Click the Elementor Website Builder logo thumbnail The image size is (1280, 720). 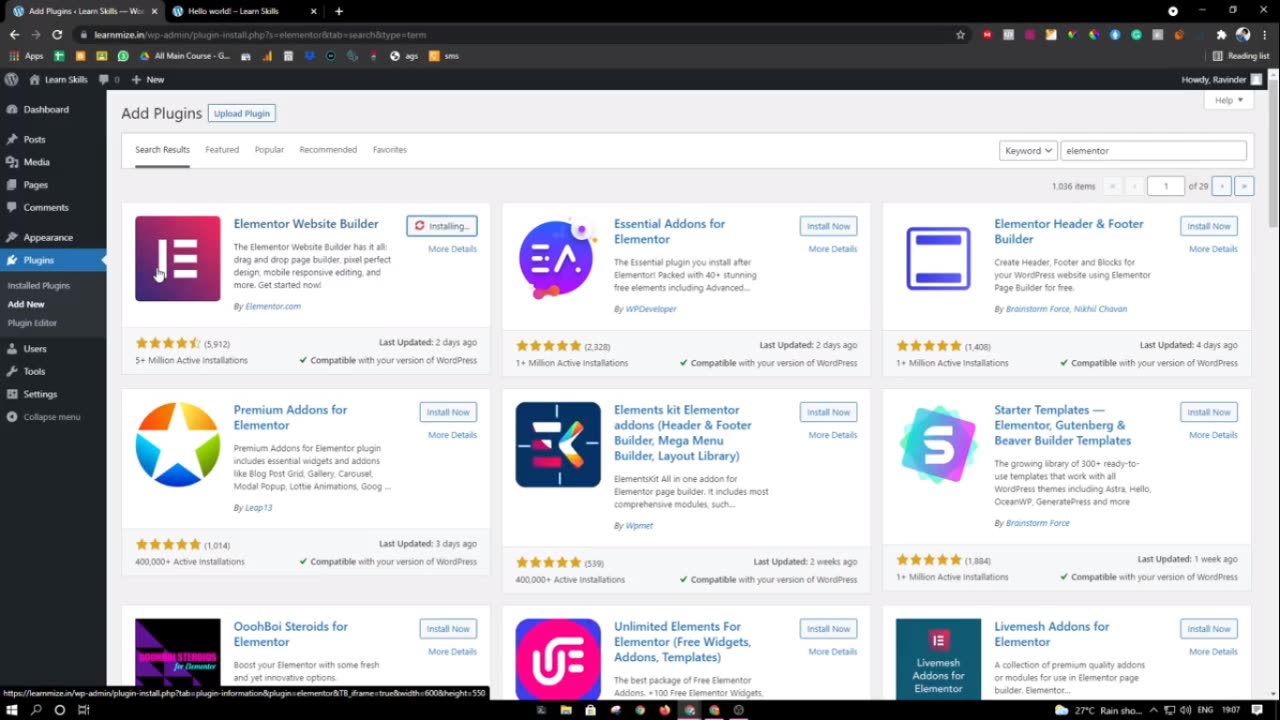(178, 258)
